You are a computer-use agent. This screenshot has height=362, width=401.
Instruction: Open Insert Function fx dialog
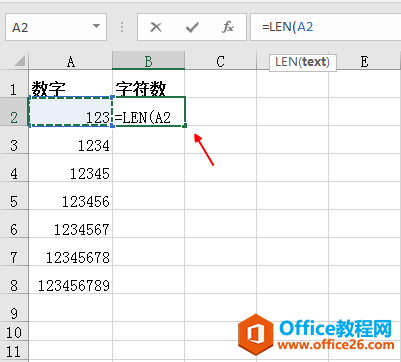click(228, 27)
